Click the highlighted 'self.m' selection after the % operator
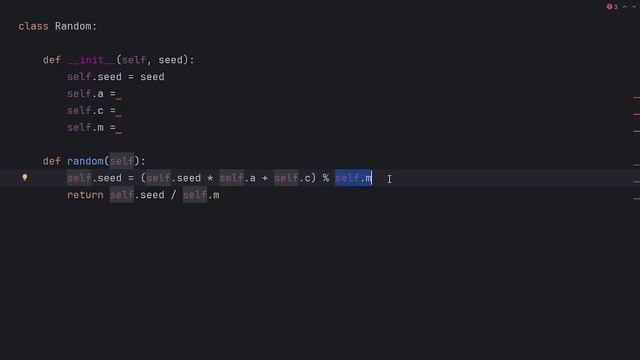The height and width of the screenshot is (360, 640). (353, 178)
